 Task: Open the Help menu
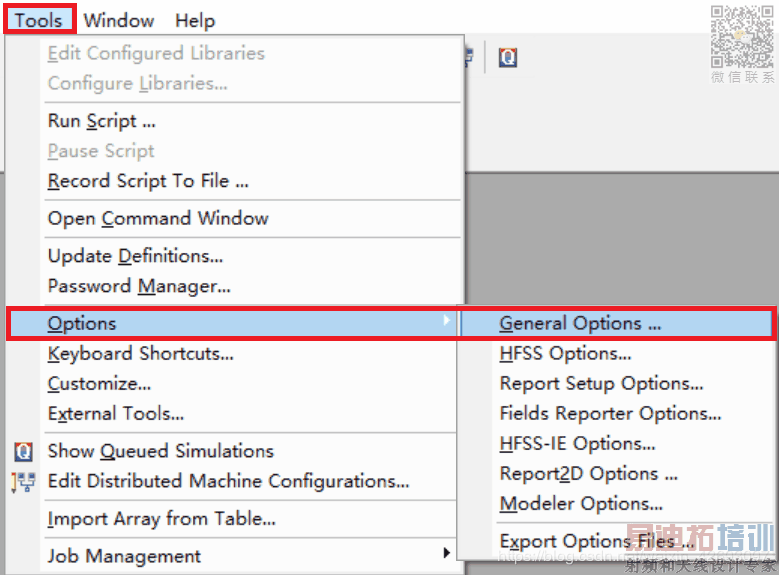pos(195,20)
